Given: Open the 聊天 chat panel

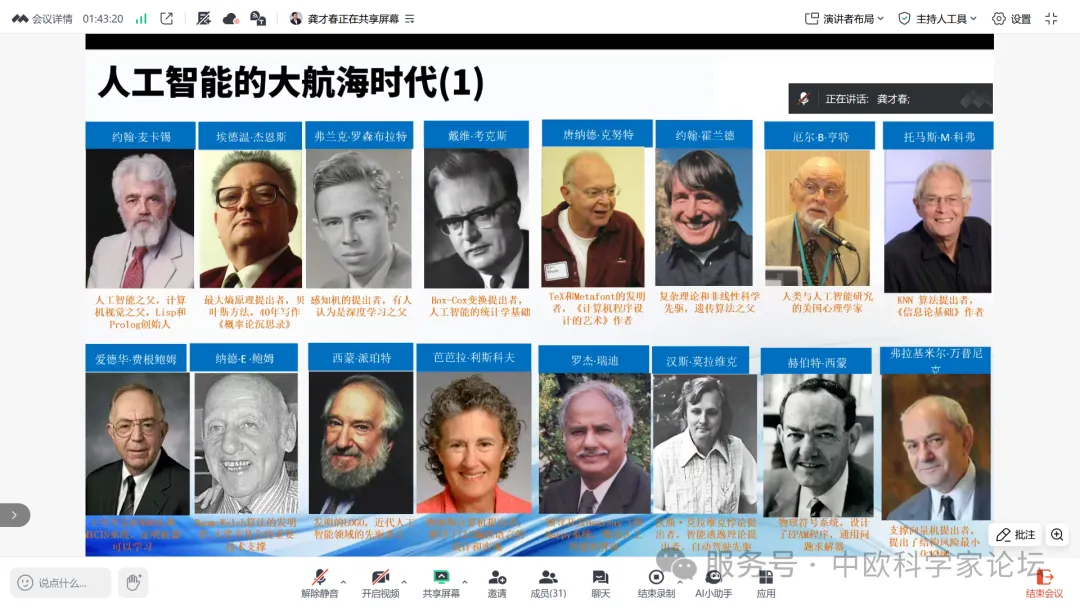Looking at the screenshot, I should tap(600, 583).
